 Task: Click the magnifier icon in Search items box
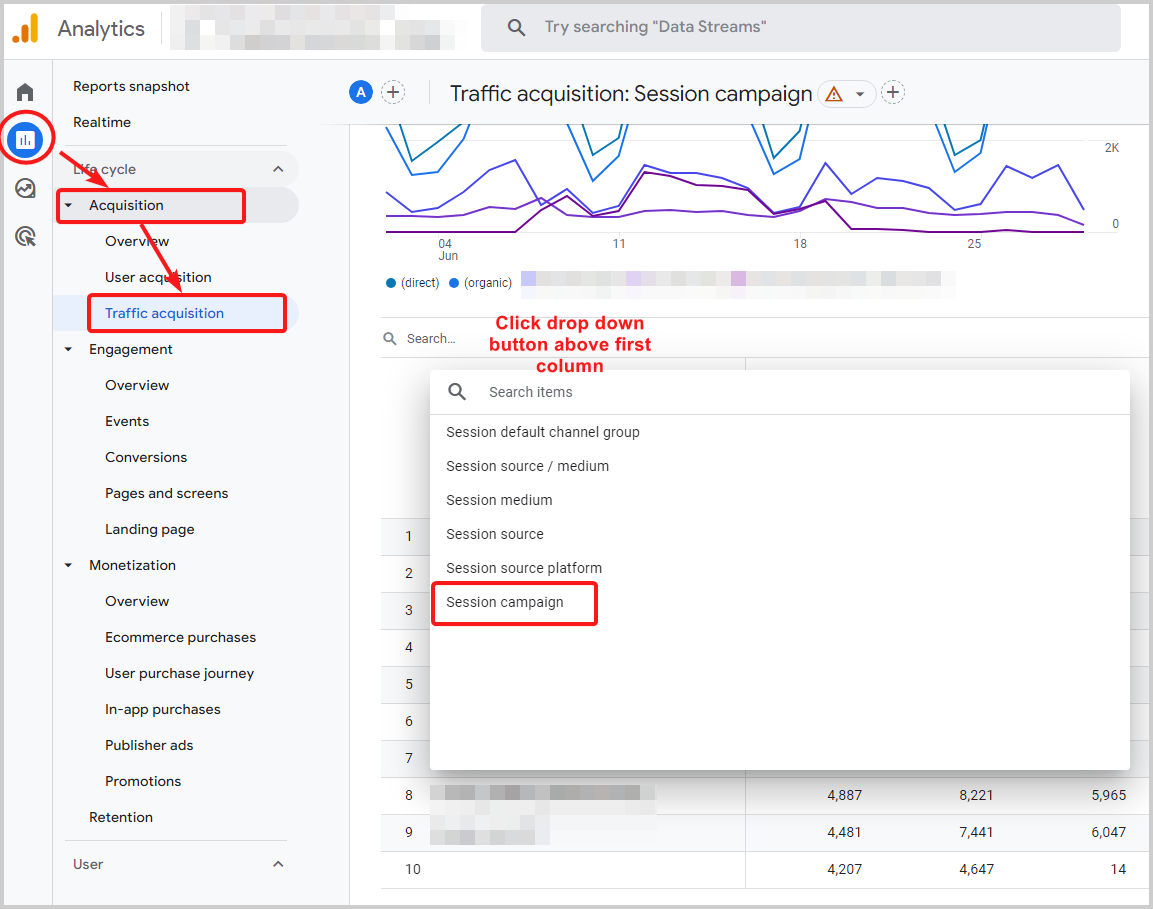coord(457,392)
